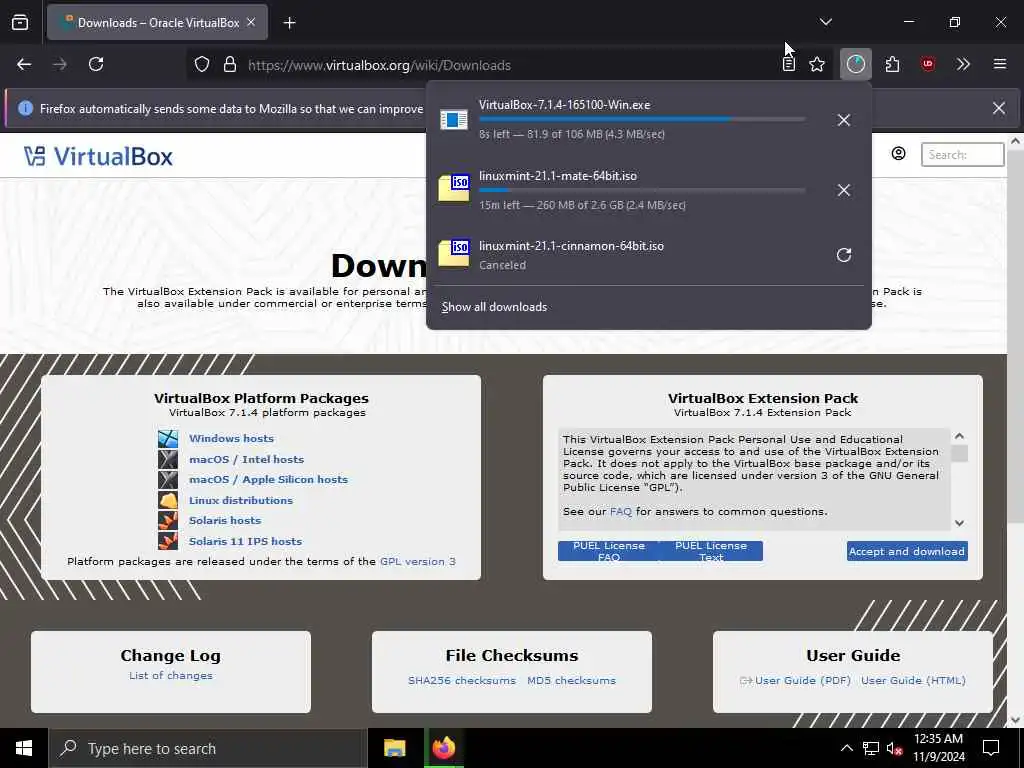The image size is (1024, 768).
Task: Show hidden system tray icons
Action: (x=846, y=748)
